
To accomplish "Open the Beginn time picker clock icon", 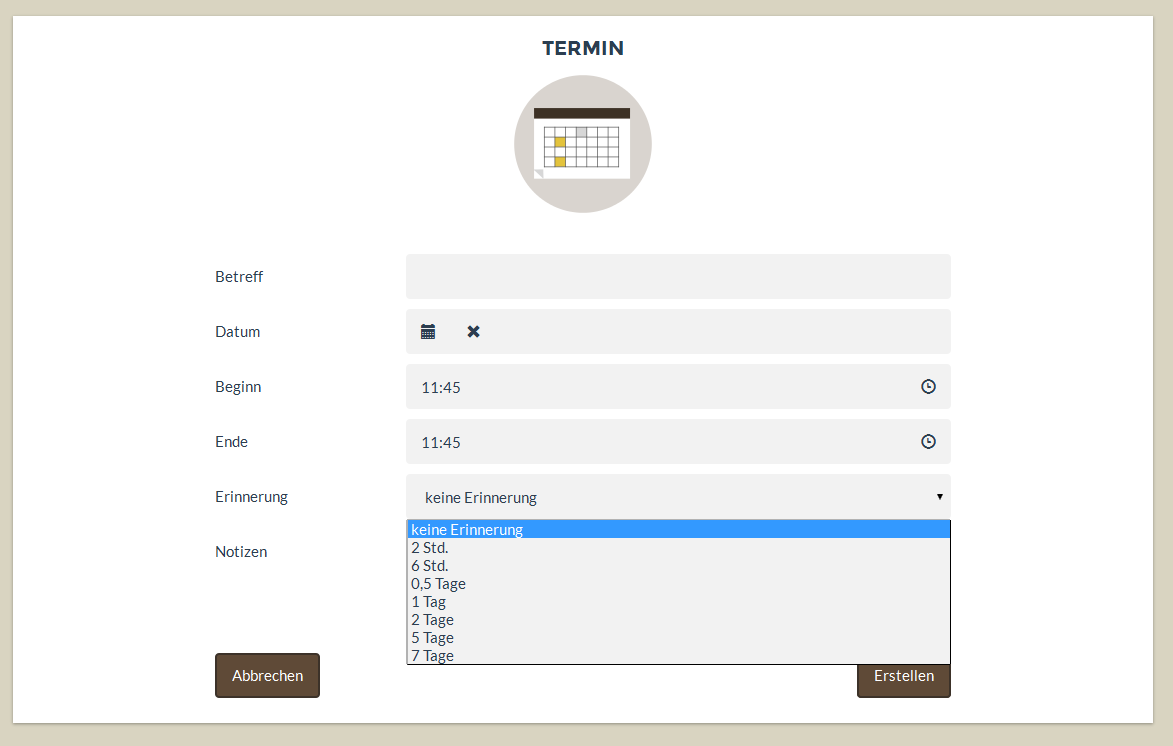I will pyautogui.click(x=928, y=387).
